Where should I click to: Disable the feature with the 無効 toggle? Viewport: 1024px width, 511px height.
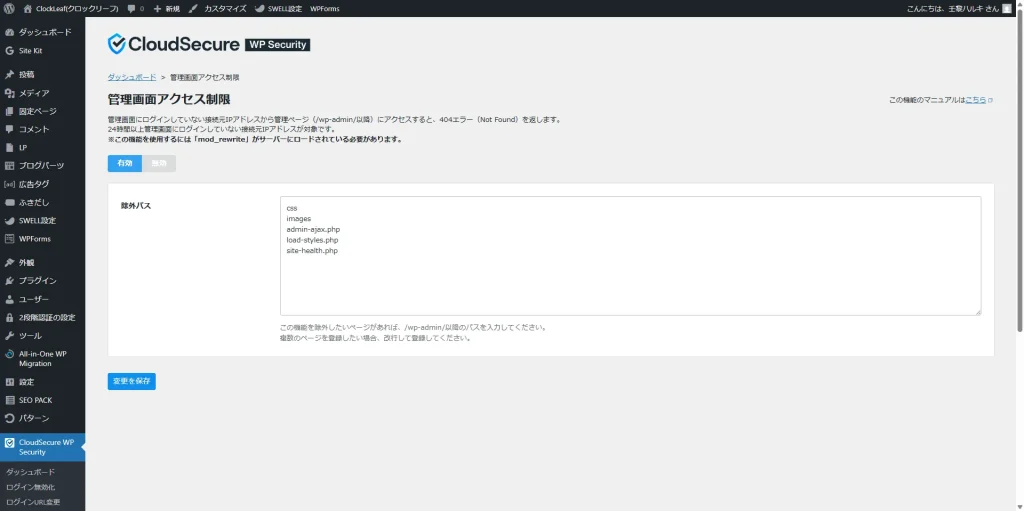[x=159, y=163]
